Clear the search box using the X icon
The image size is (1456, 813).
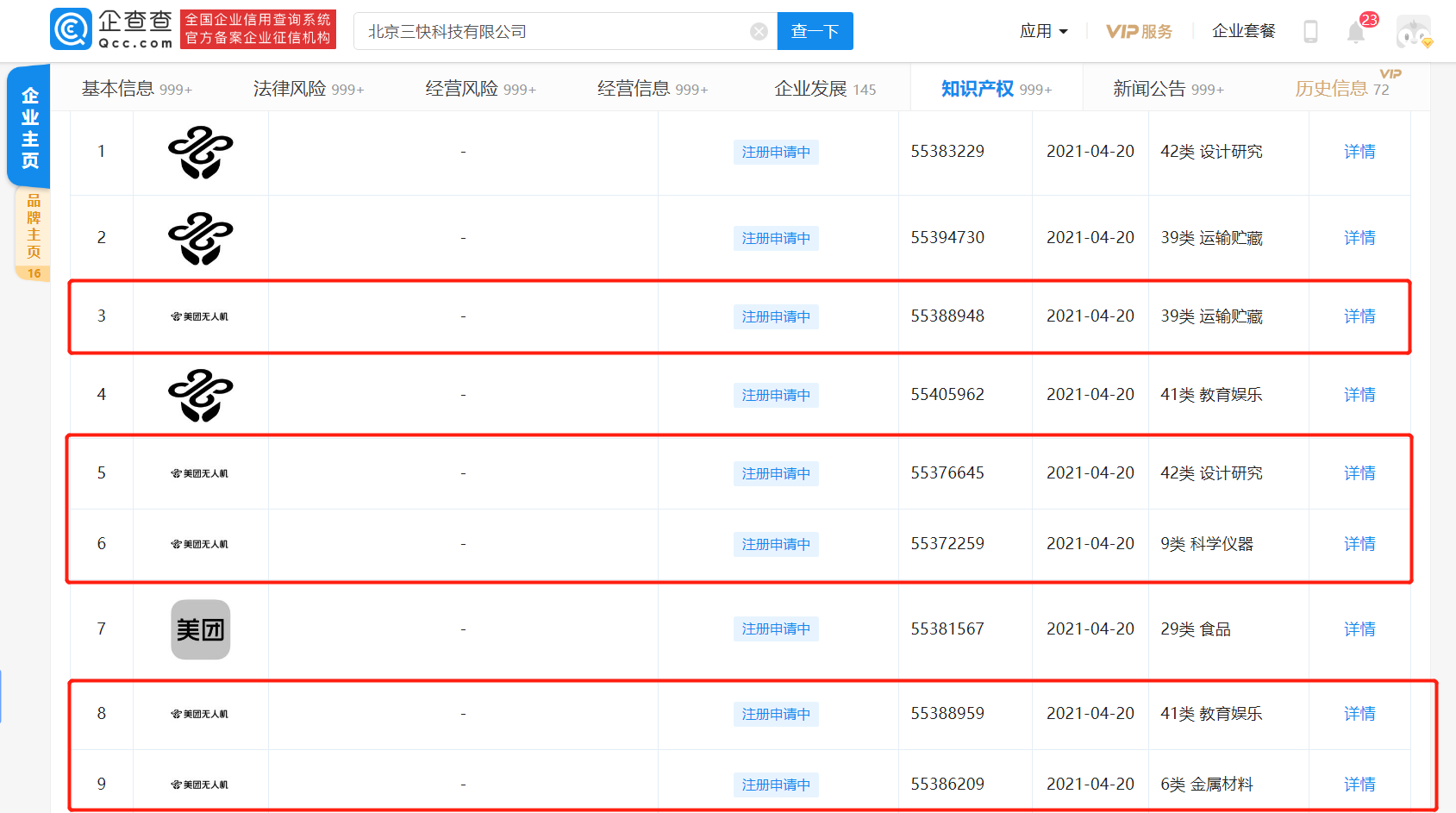coord(759,31)
